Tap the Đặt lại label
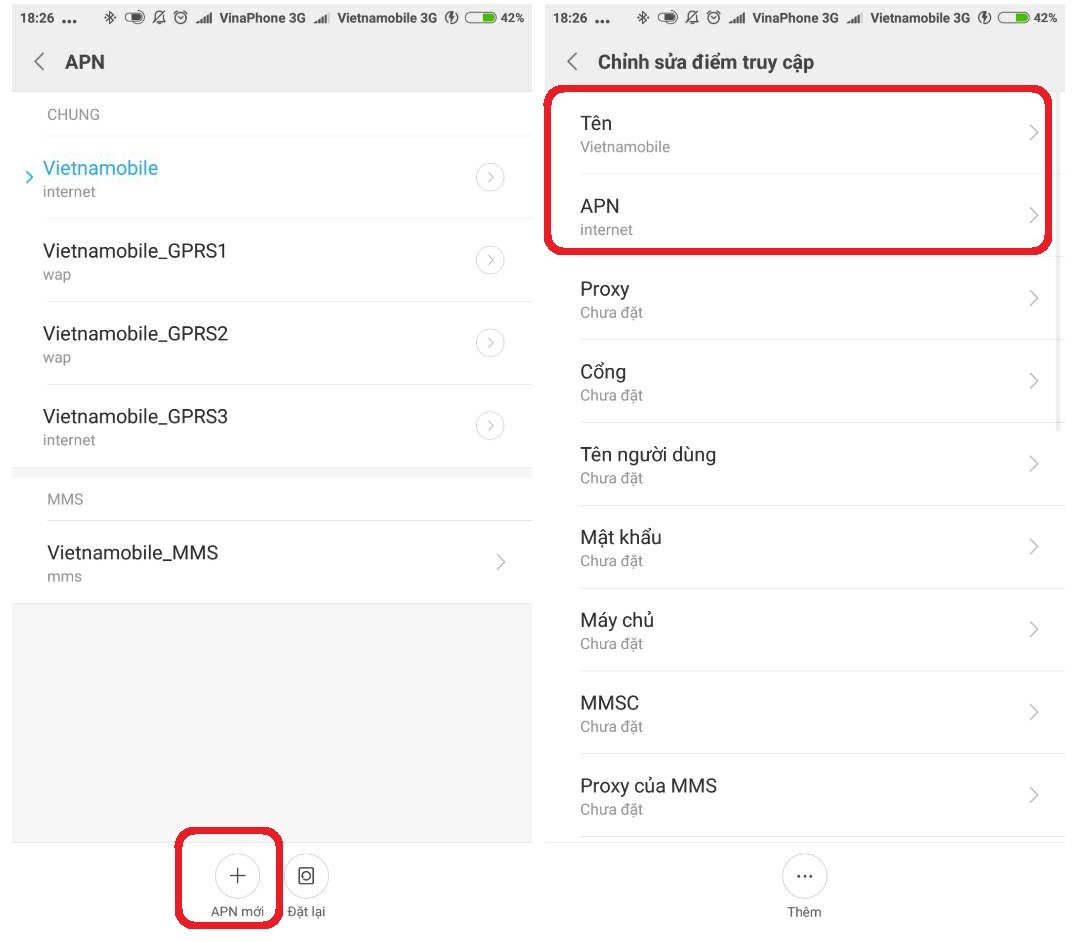Image resolution: width=1080 pixels, height=942 pixels. [306, 912]
